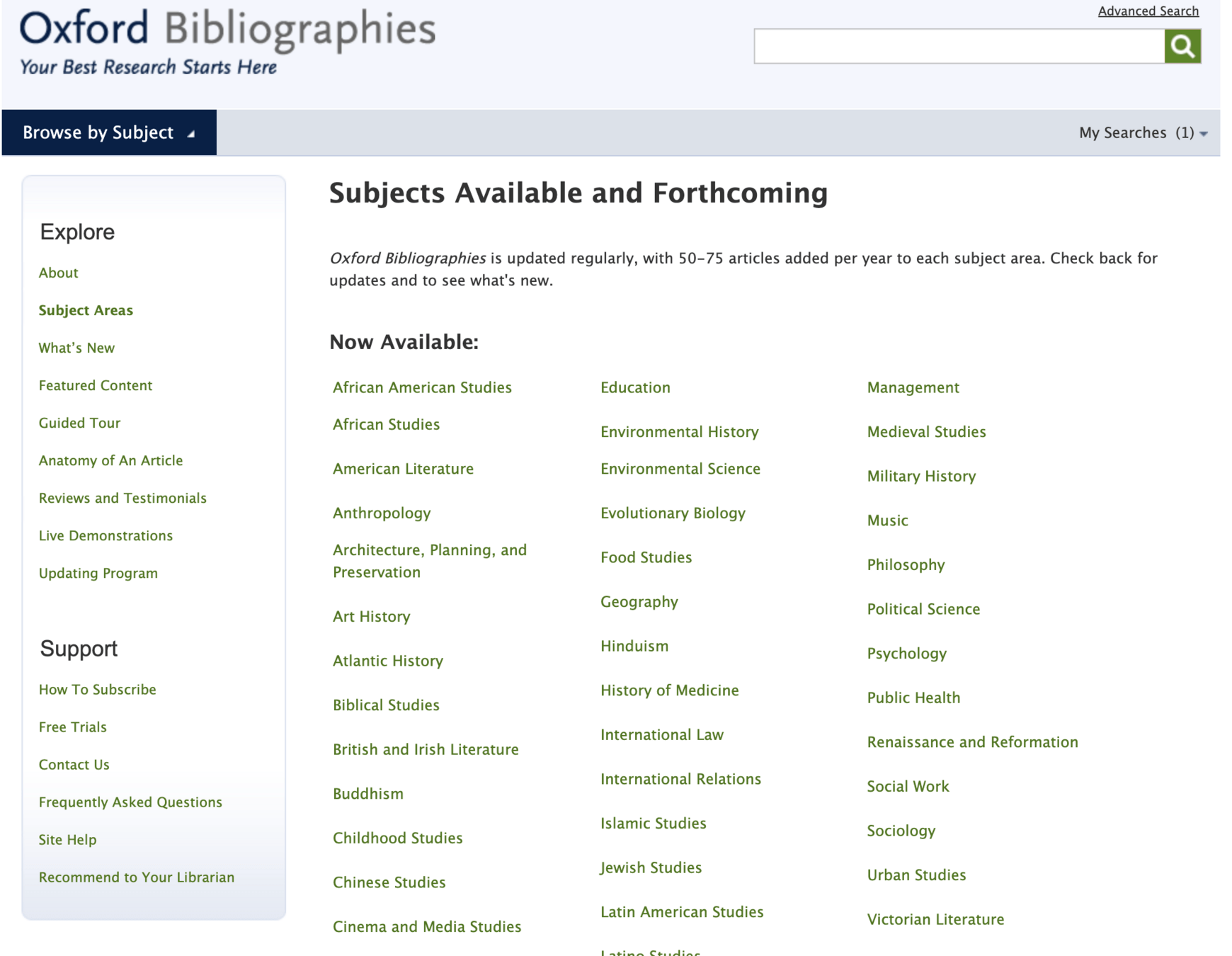The height and width of the screenshot is (956, 1232).
Task: Open Latin American Studies subject
Action: click(x=682, y=912)
